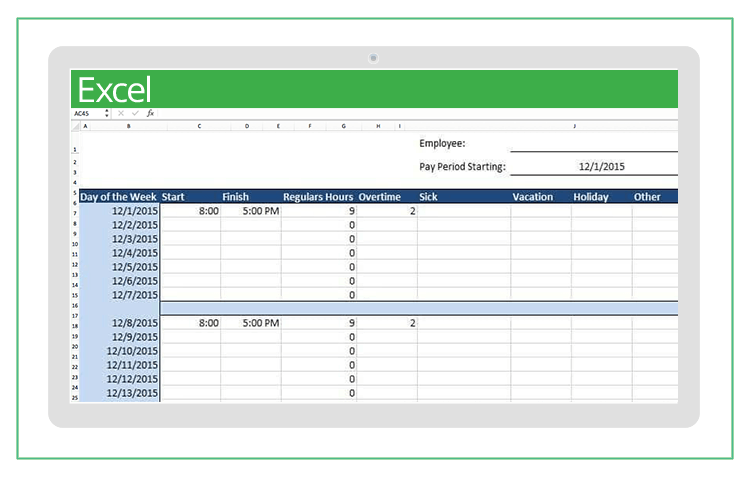Screen dimensions: 746x479
Task: Select Pay Period Starting date 12/1/2015 cell
Action: pos(601,167)
